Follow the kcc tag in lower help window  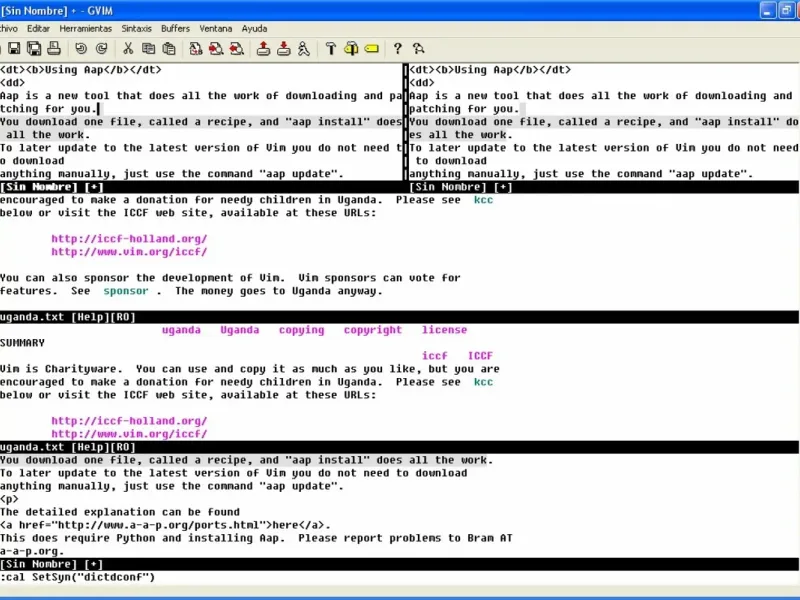483,382
